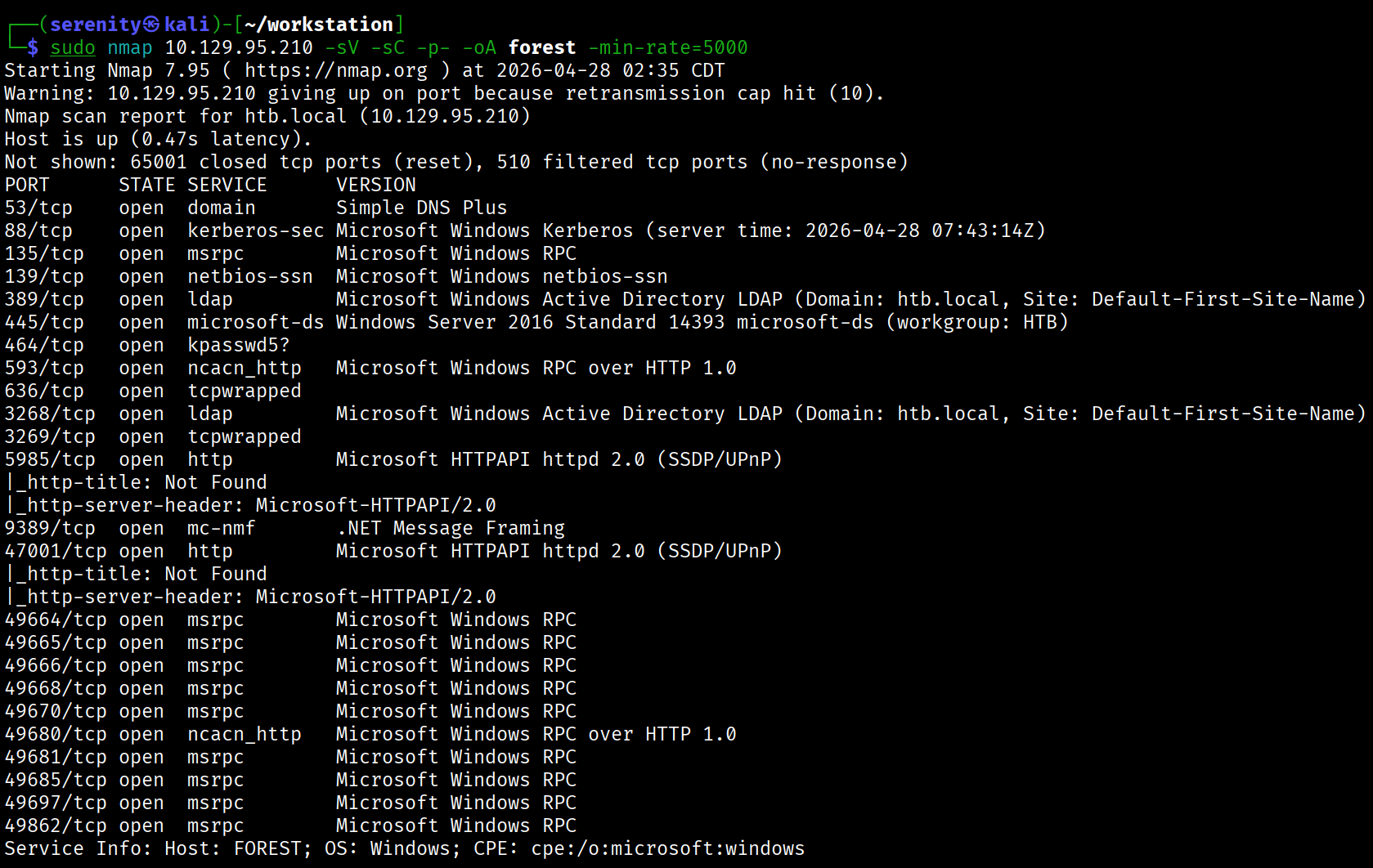This screenshot has height=868, width=1373.
Task: Click the 5985/tcp port entry
Action: (x=50, y=459)
